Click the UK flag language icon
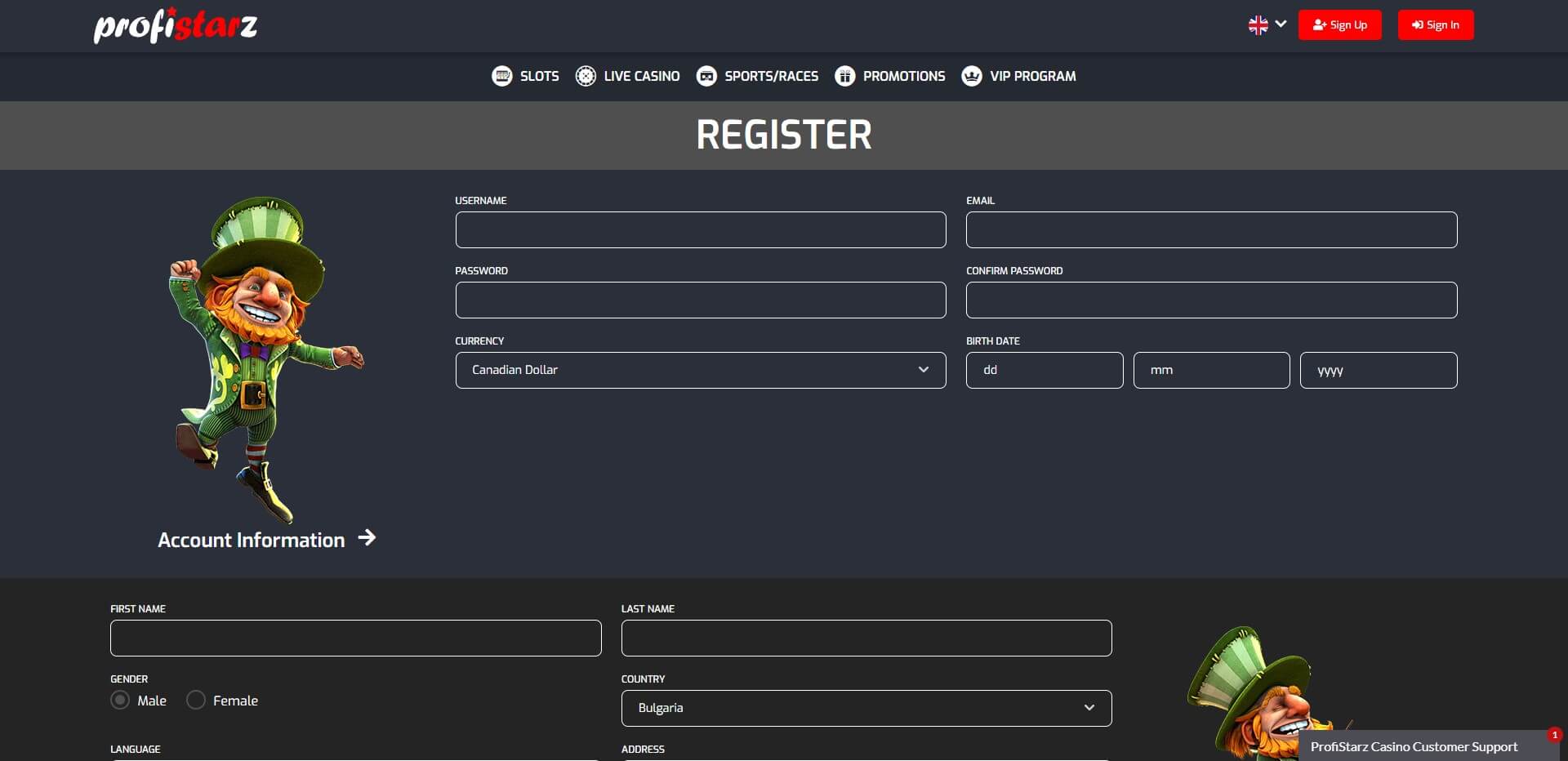Screen dimensions: 1568x761 coord(1258,25)
